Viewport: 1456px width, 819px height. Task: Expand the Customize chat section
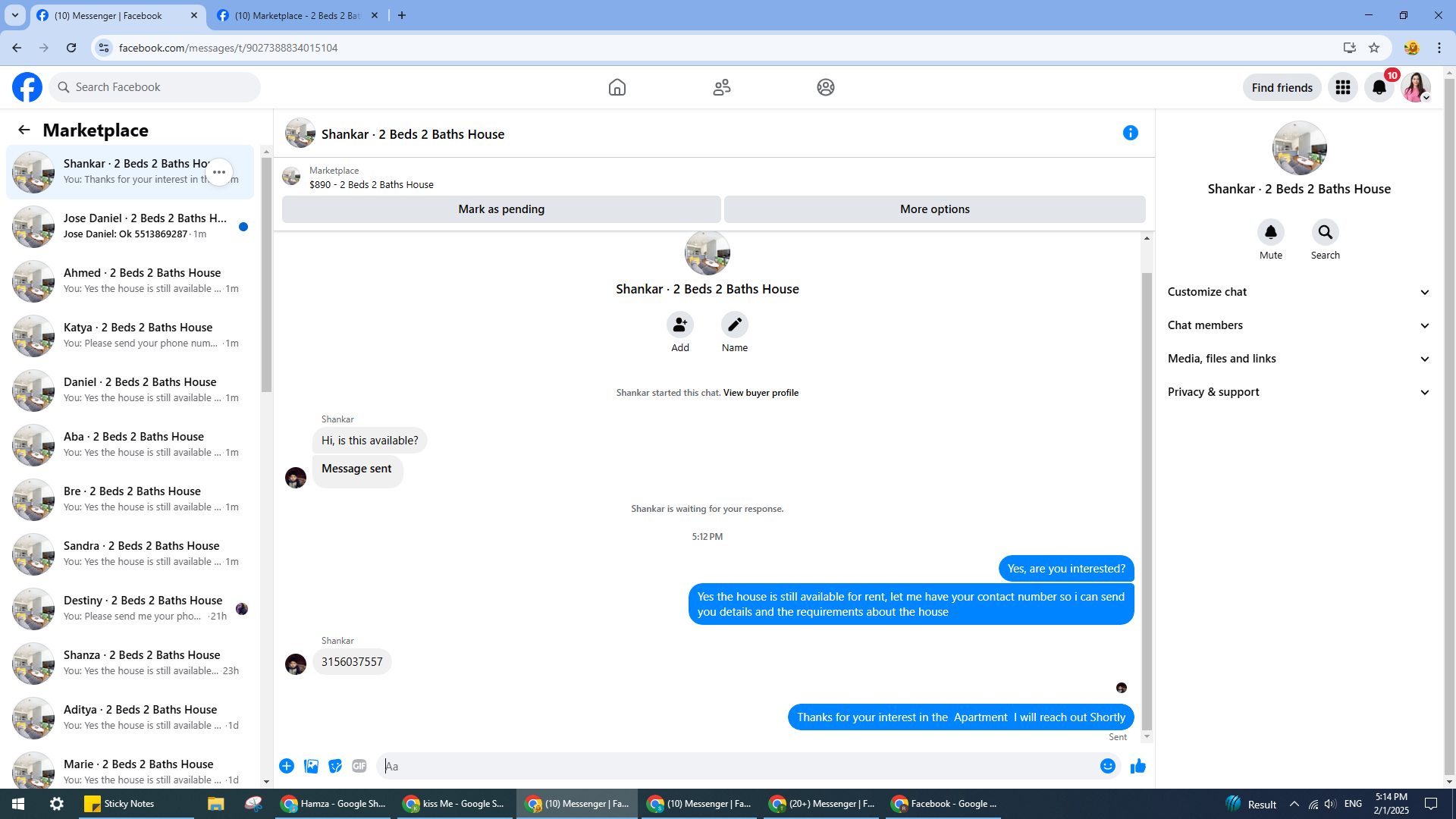(x=1298, y=292)
